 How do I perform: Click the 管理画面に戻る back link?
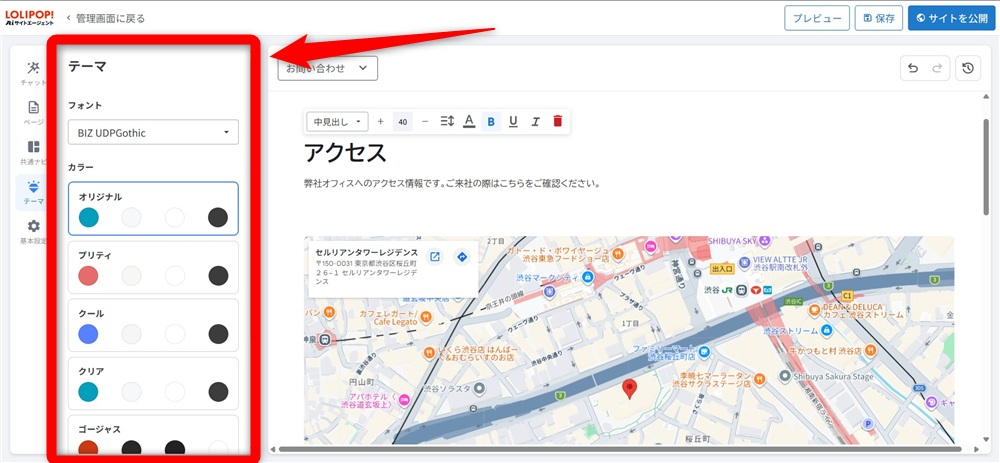click(x=105, y=18)
